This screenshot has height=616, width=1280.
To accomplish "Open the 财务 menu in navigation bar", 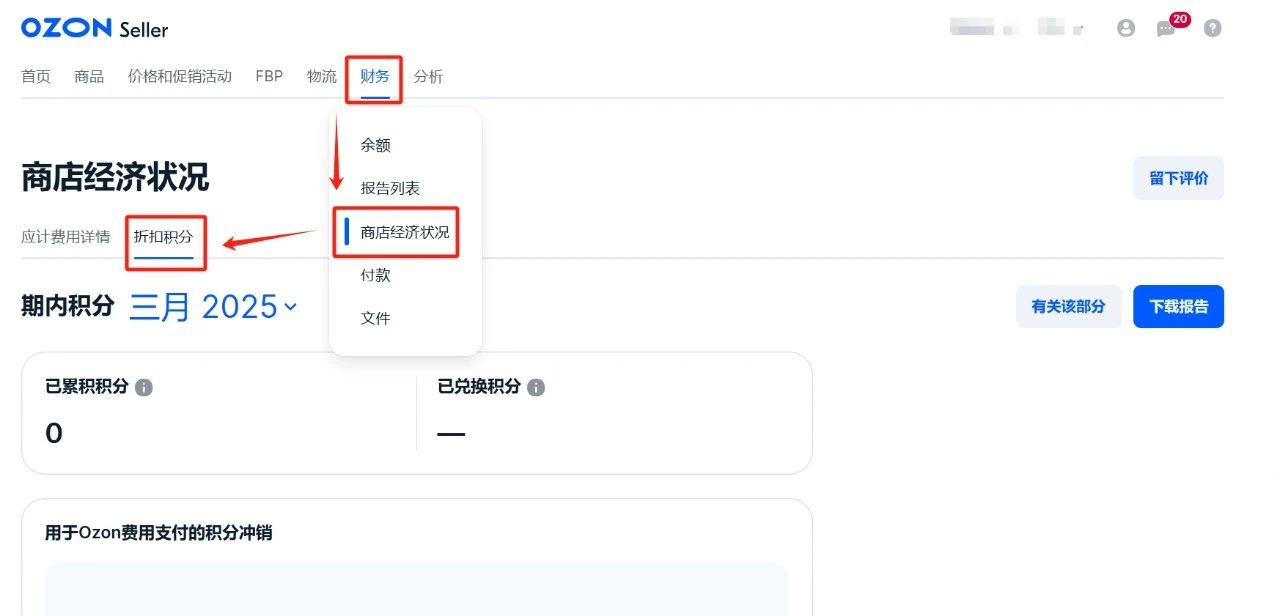I will click(x=375, y=76).
